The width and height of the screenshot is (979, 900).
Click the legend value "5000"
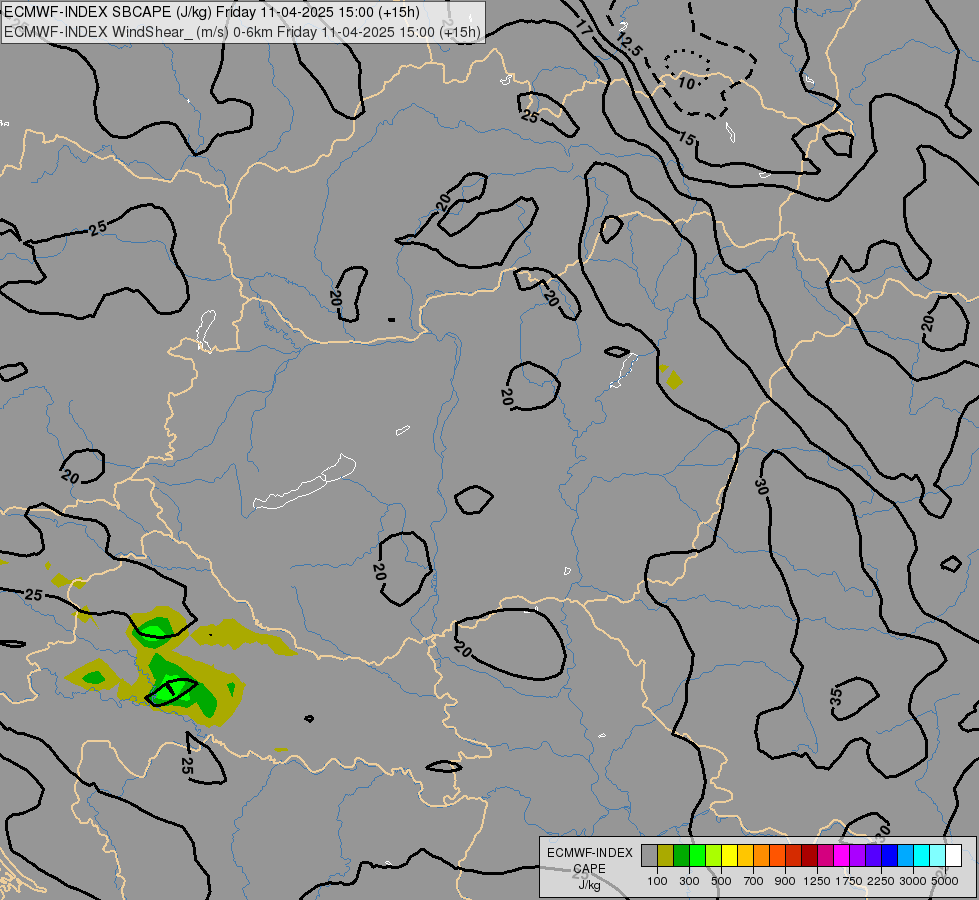click(x=945, y=881)
